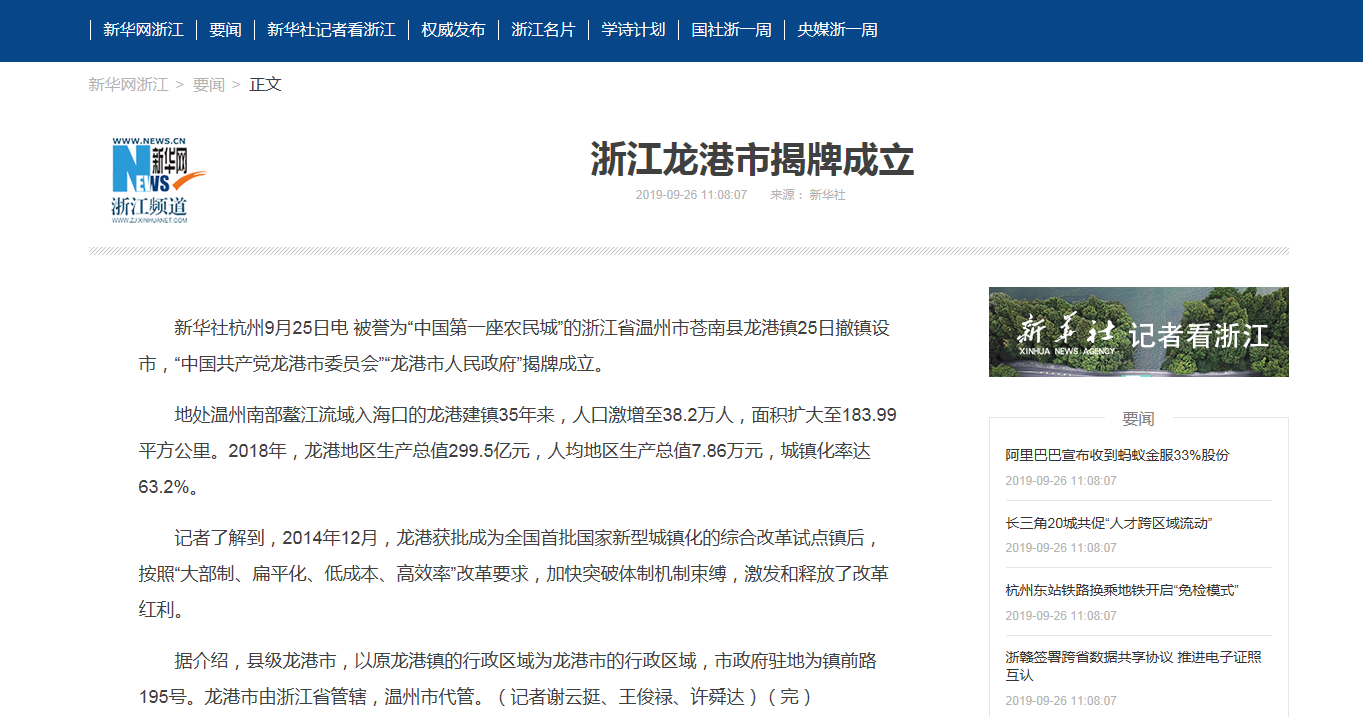Open 新华社记者看浙江 navigation item
Screen dimensions: 1363x717
click(x=331, y=30)
